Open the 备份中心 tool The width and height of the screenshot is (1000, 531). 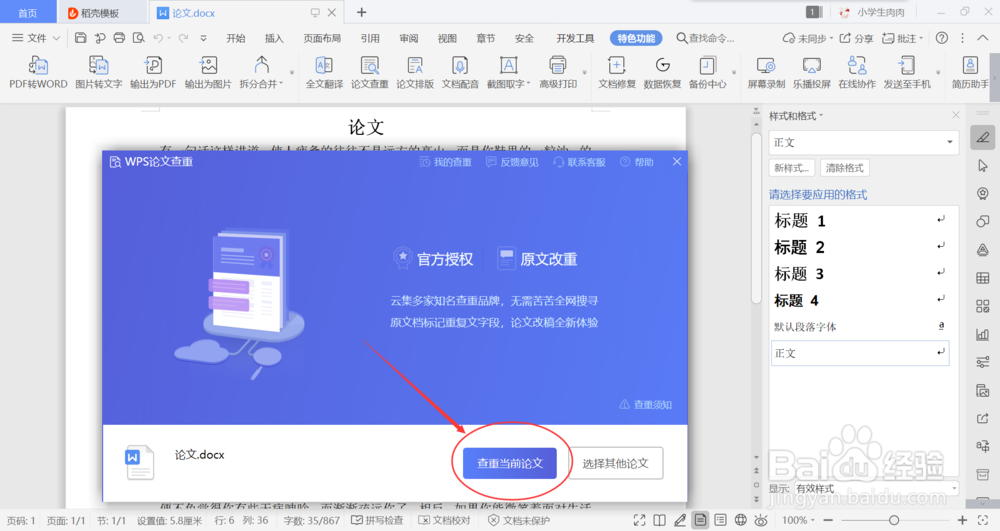coord(707,72)
